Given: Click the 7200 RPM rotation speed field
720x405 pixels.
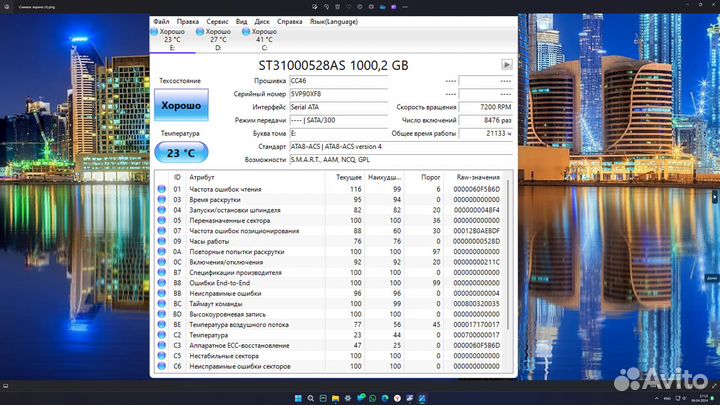Looking at the screenshot, I should coord(486,107).
